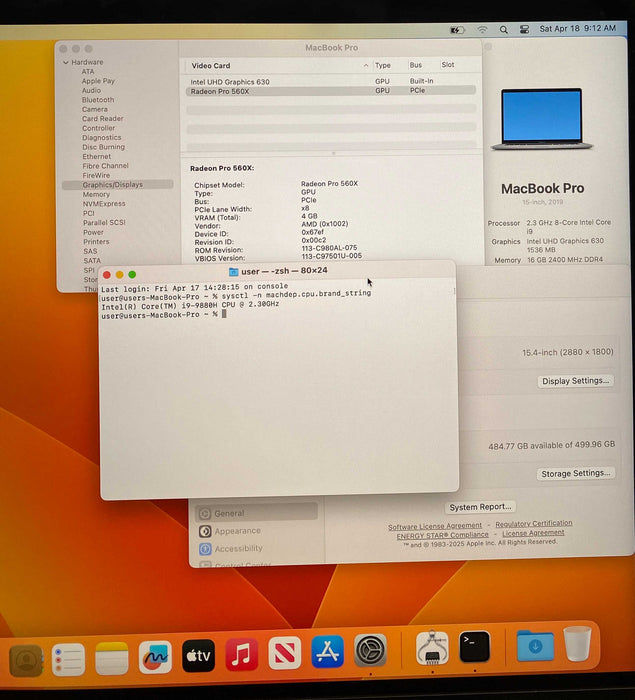The height and width of the screenshot is (700, 635).
Task: Open the License Agreement link
Action: coord(533,533)
